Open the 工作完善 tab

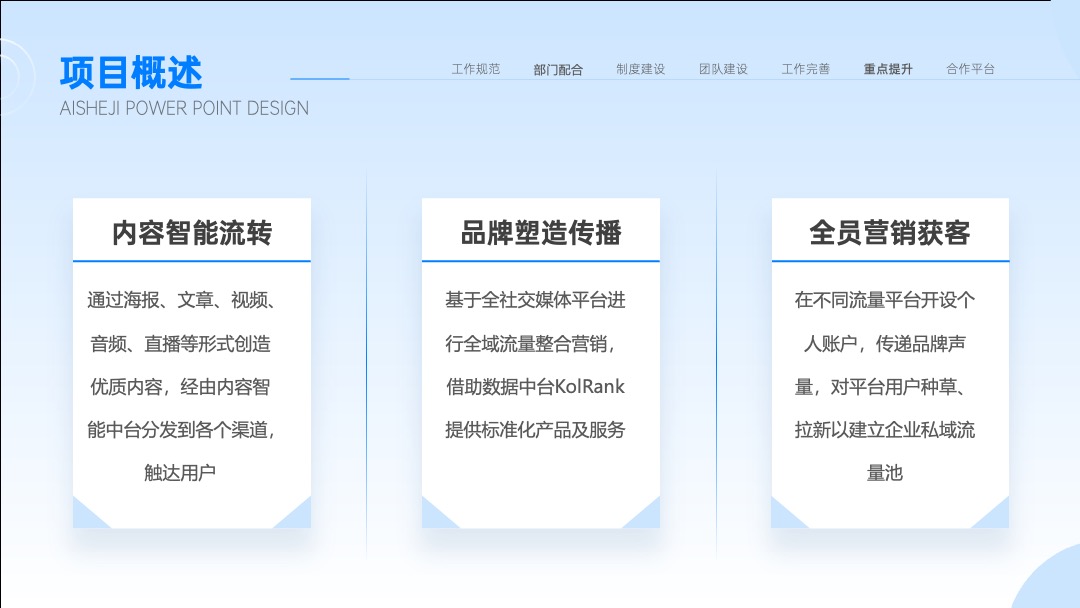(805, 69)
